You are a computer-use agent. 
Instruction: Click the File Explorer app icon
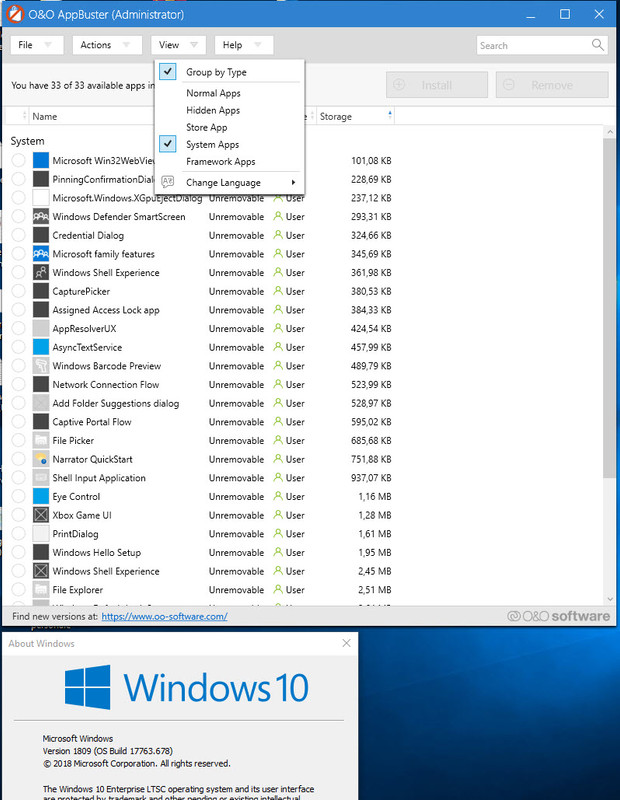tap(41, 590)
